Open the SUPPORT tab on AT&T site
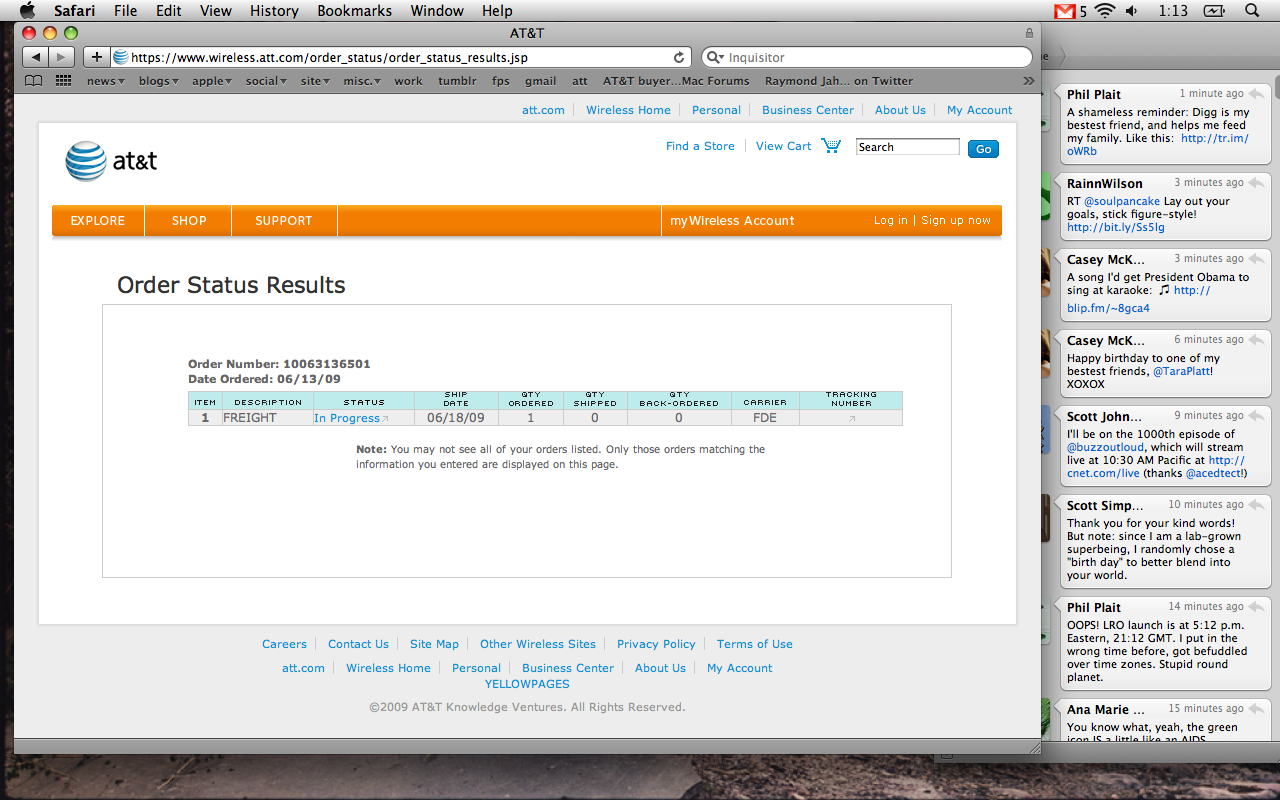Viewport: 1280px width, 800px height. pos(284,221)
